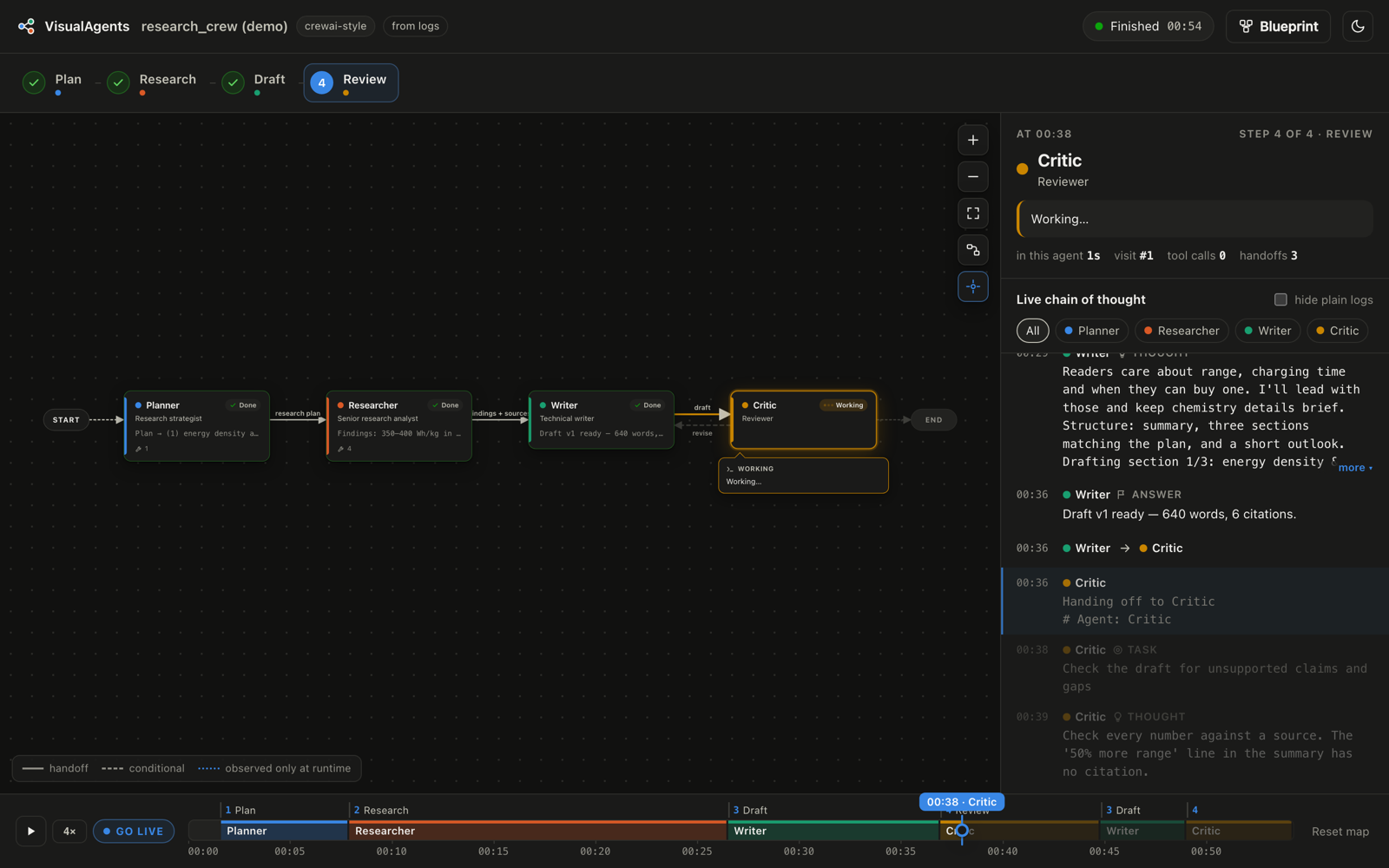Filter chain of thought by Writer
This screenshot has height=868, width=1389.
click(x=1267, y=331)
